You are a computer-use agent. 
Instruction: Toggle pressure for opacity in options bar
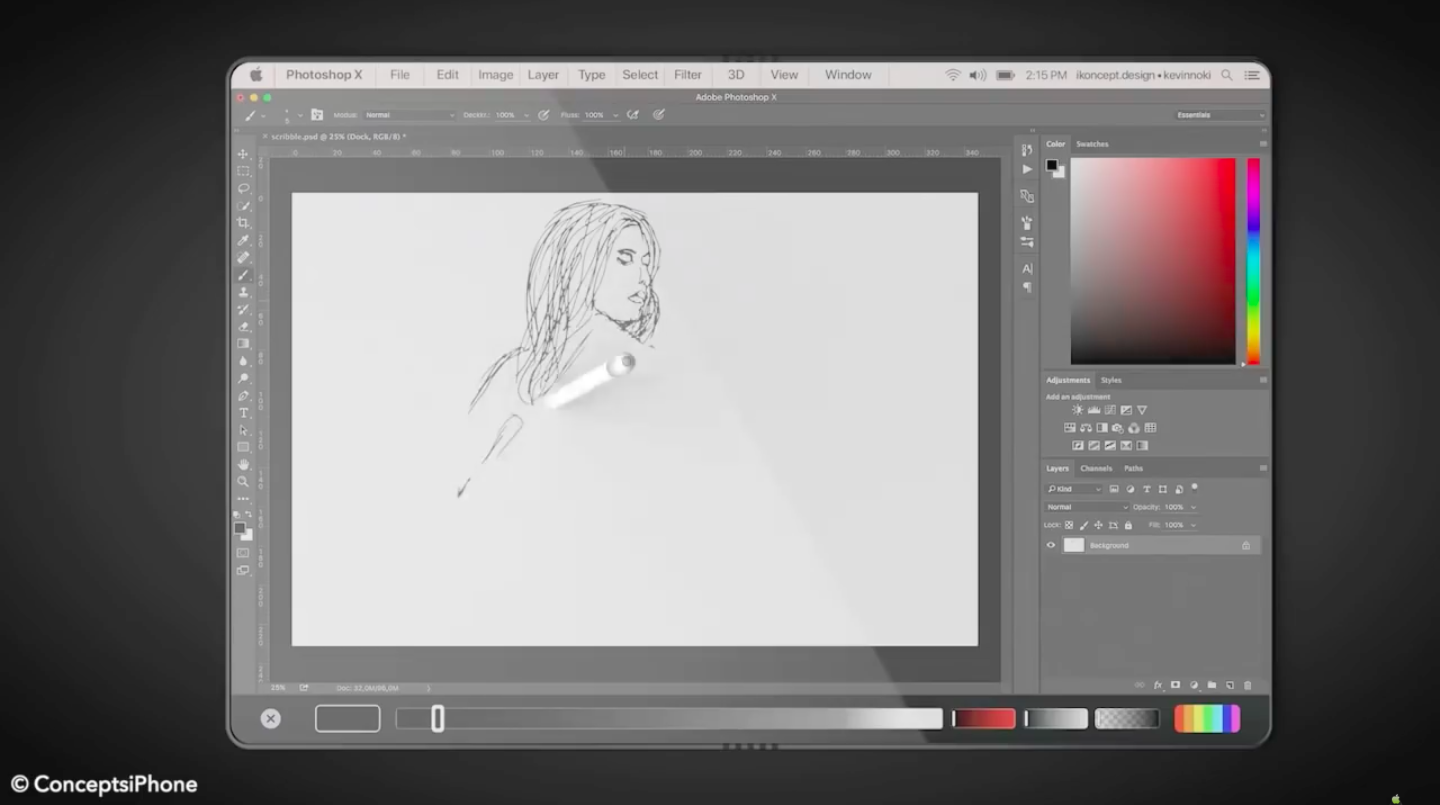pyautogui.click(x=543, y=115)
